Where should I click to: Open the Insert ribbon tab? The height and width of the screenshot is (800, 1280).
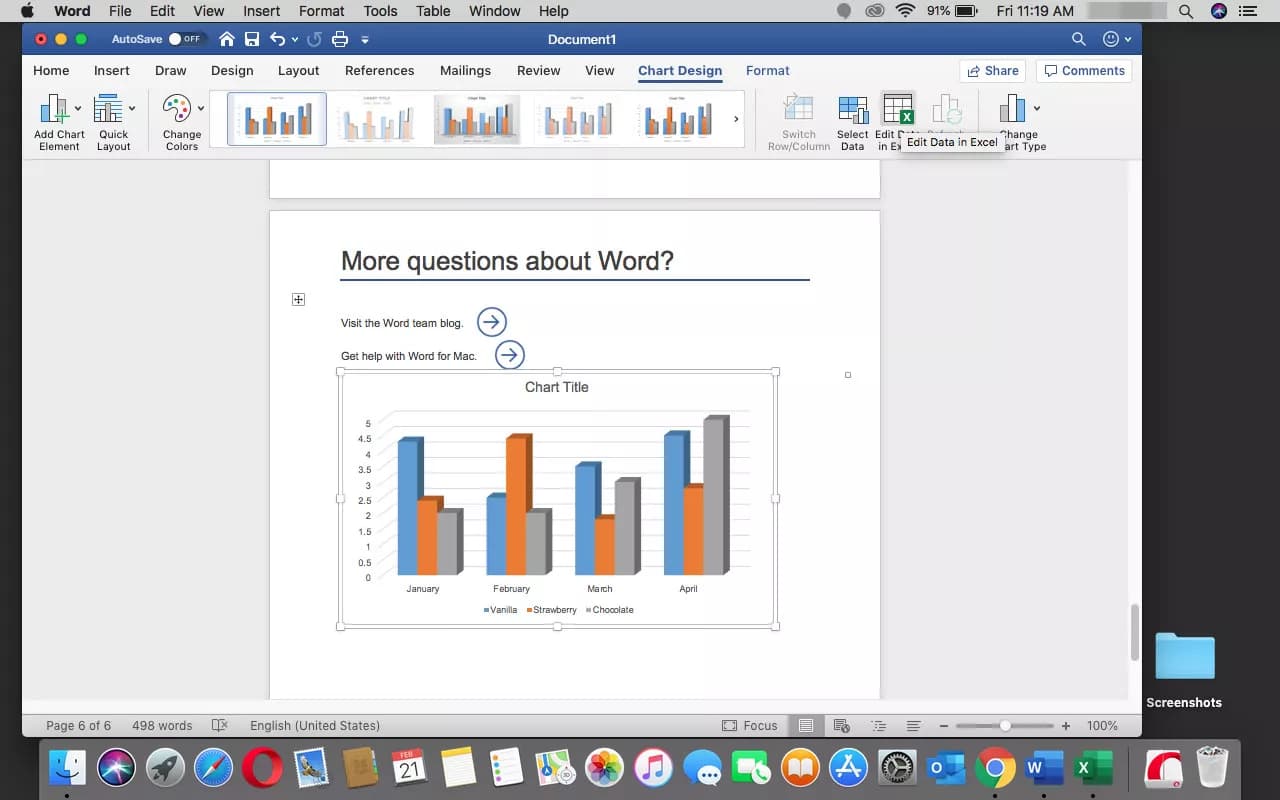pos(112,70)
